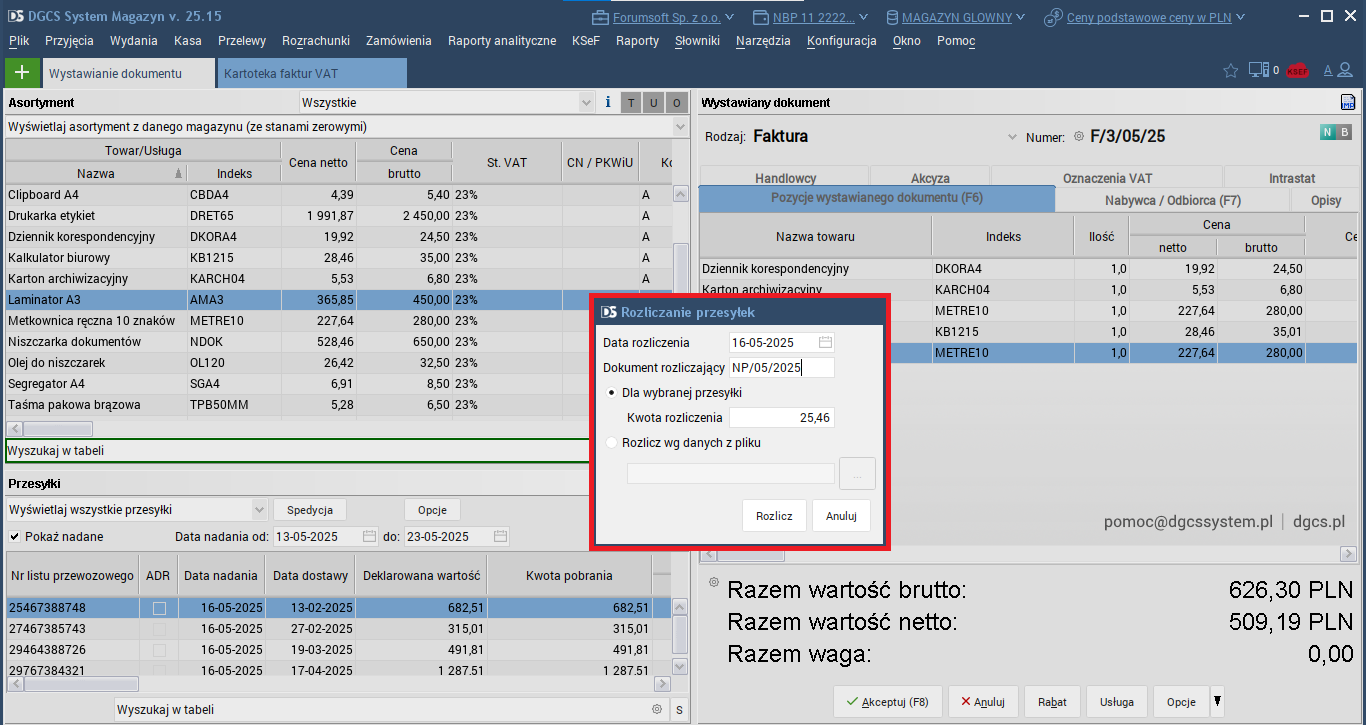The image size is (1366, 725).
Task: Click the green plus new tab icon
Action: [22, 73]
